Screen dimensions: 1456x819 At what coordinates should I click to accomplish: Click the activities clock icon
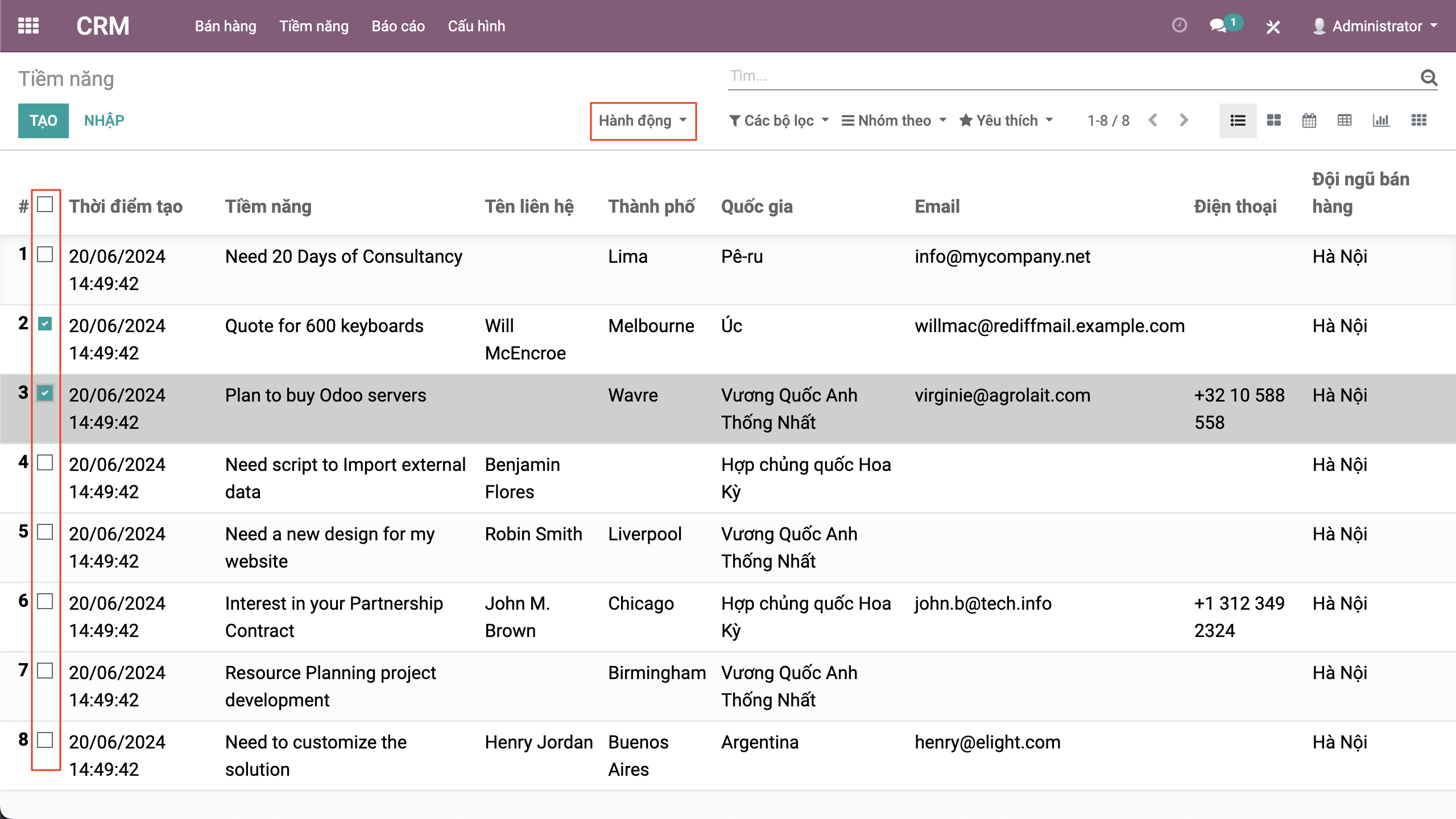[x=1180, y=26]
